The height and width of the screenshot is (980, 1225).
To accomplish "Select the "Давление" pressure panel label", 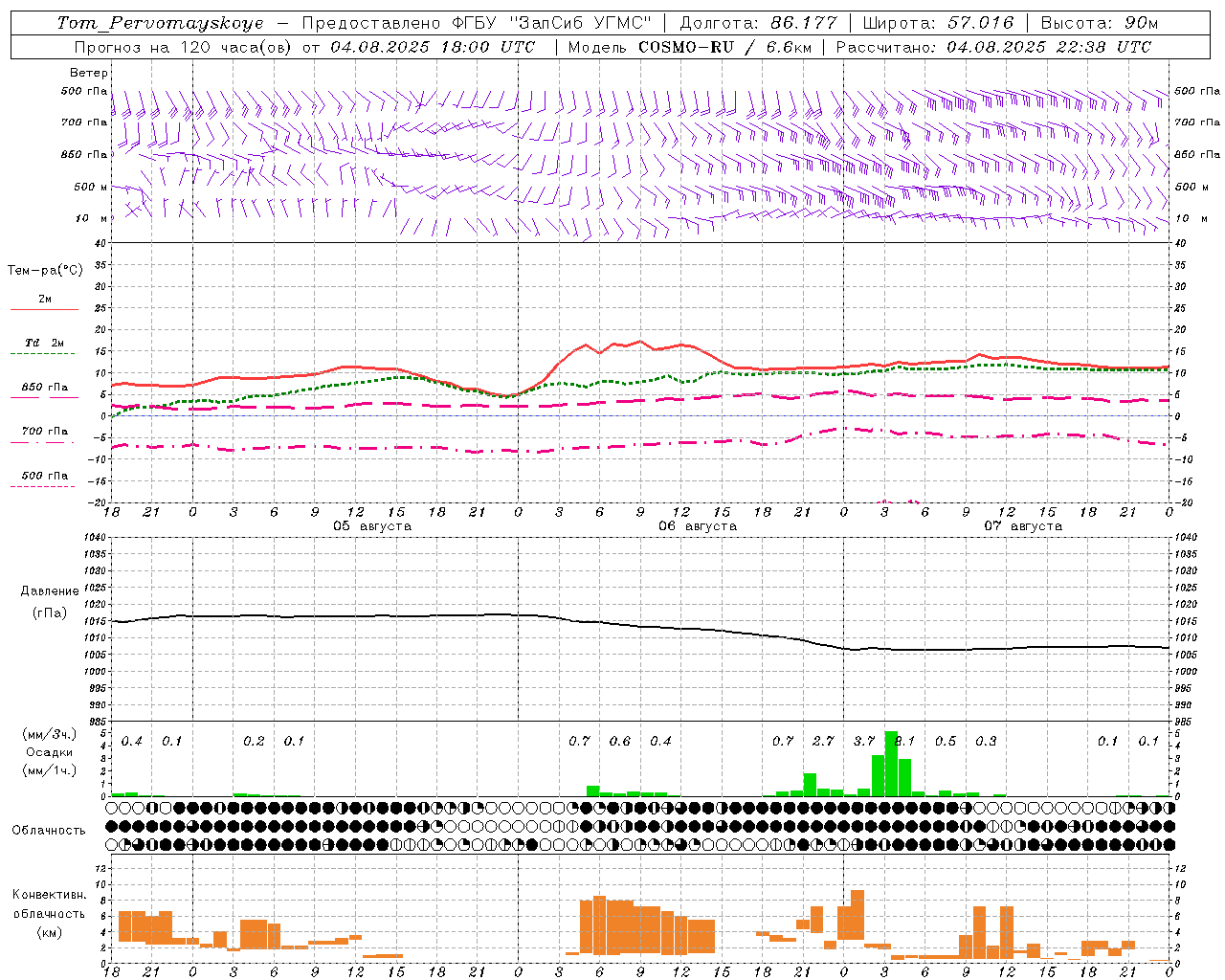I will [50, 591].
